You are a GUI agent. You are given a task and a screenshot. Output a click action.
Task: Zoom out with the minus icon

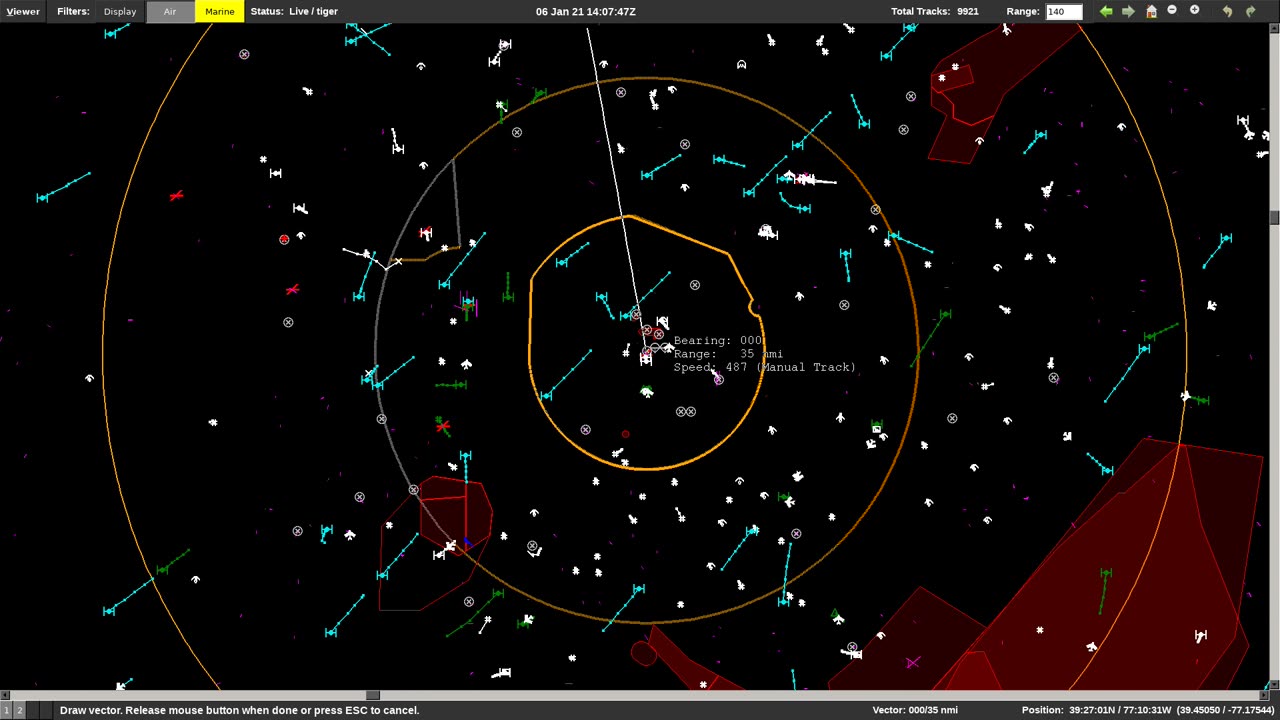click(1172, 10)
